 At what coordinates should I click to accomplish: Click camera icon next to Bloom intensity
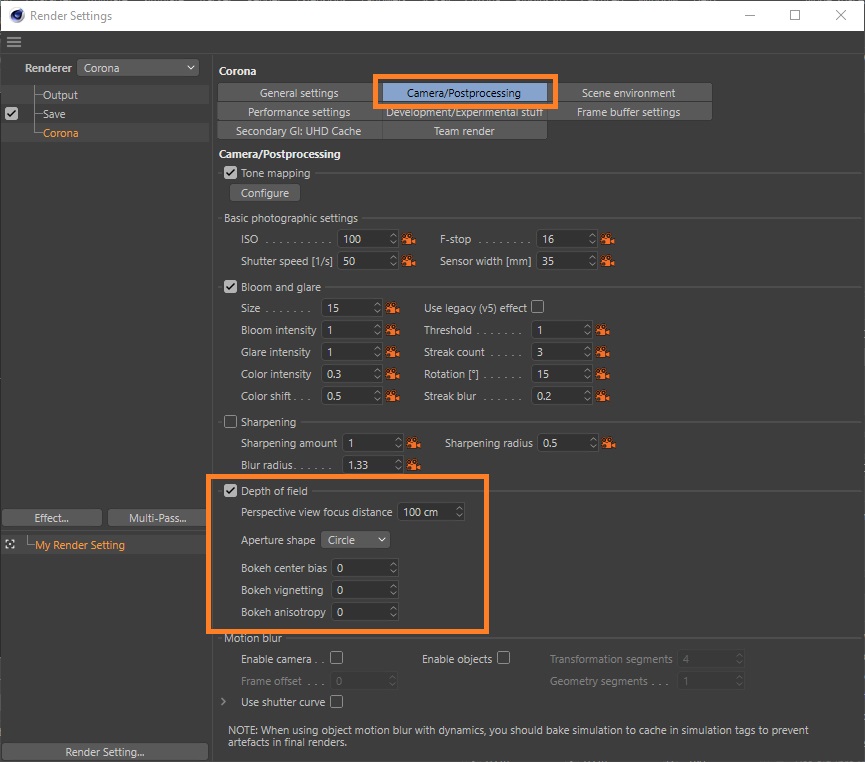pyautogui.click(x=392, y=330)
